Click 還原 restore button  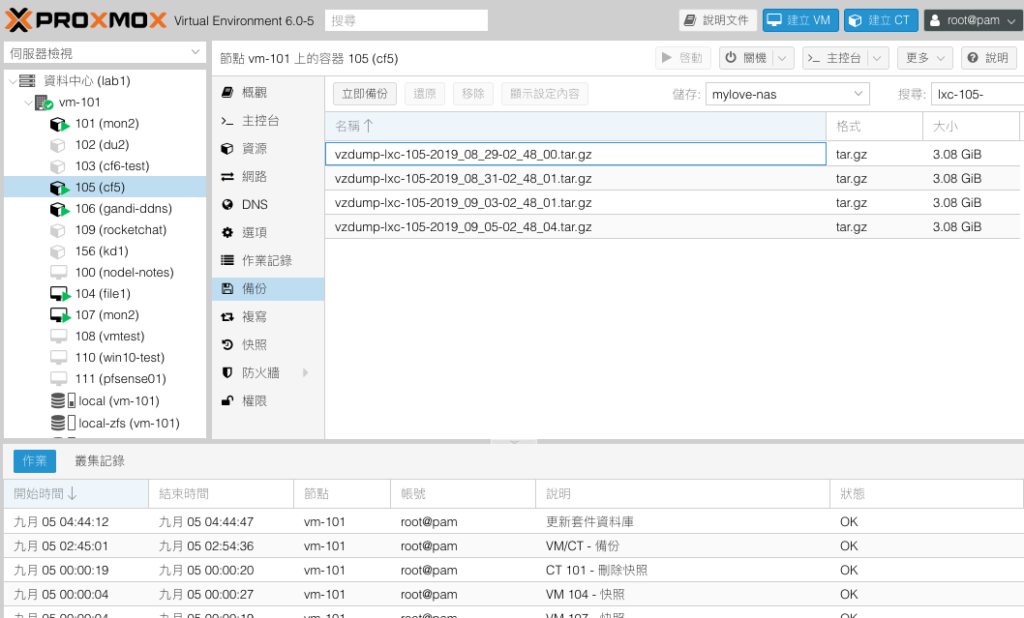[424, 94]
